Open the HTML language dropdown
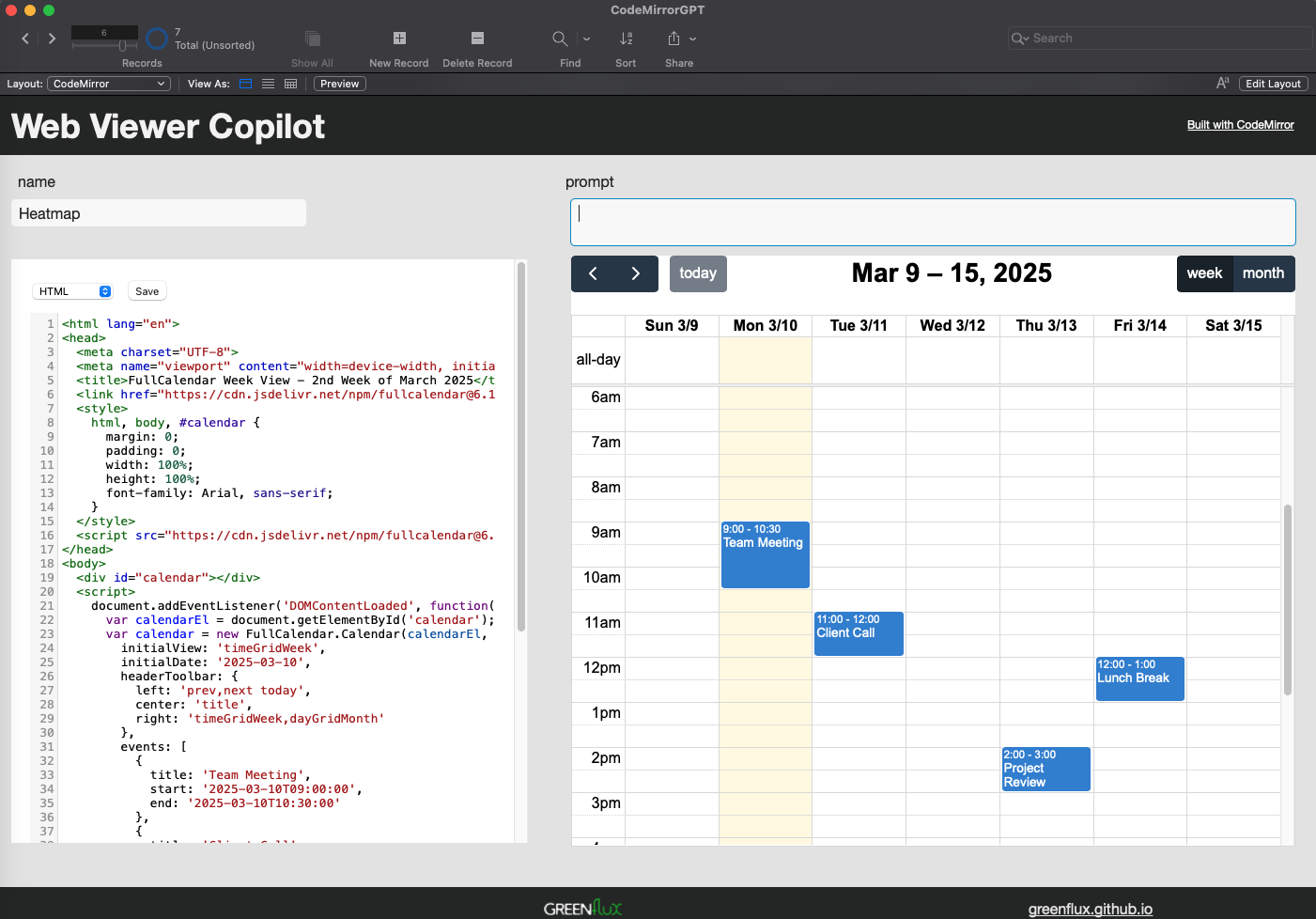Image resolution: width=1316 pixels, height=919 pixels. pyautogui.click(x=74, y=291)
